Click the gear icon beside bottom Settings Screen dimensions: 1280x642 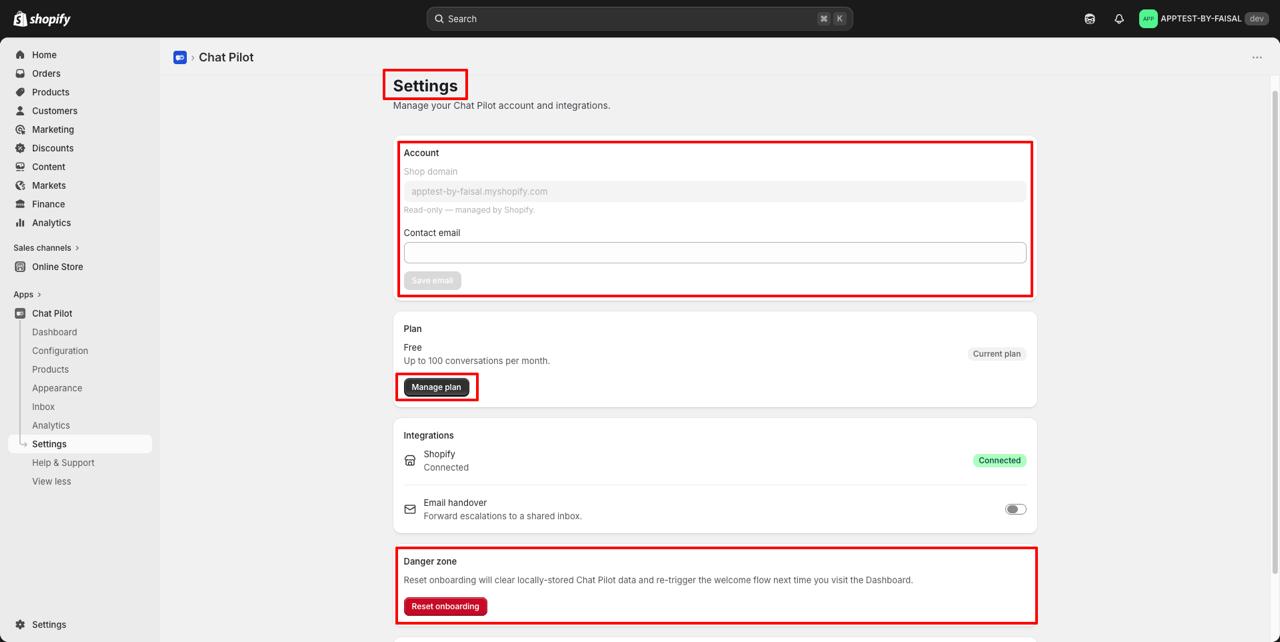(x=20, y=625)
